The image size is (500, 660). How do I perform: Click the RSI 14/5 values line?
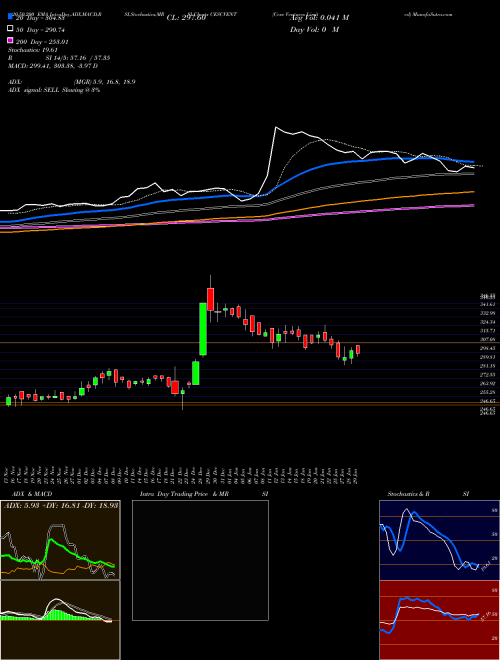point(59,58)
